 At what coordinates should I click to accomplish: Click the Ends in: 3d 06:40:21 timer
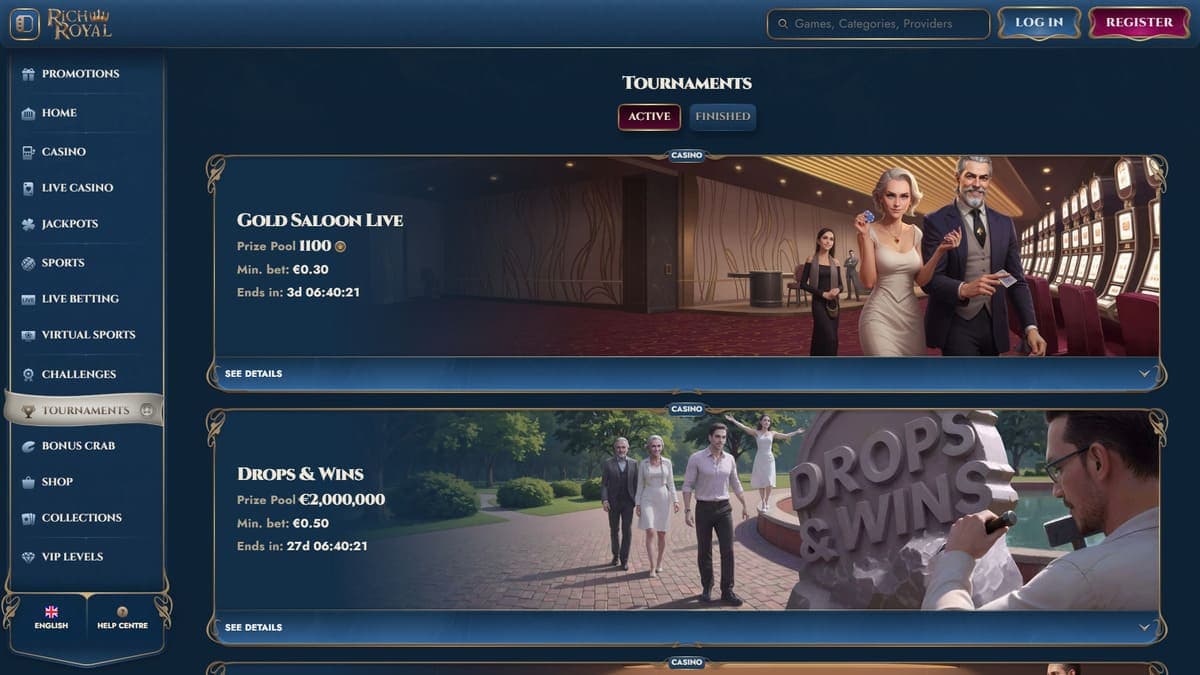(298, 293)
